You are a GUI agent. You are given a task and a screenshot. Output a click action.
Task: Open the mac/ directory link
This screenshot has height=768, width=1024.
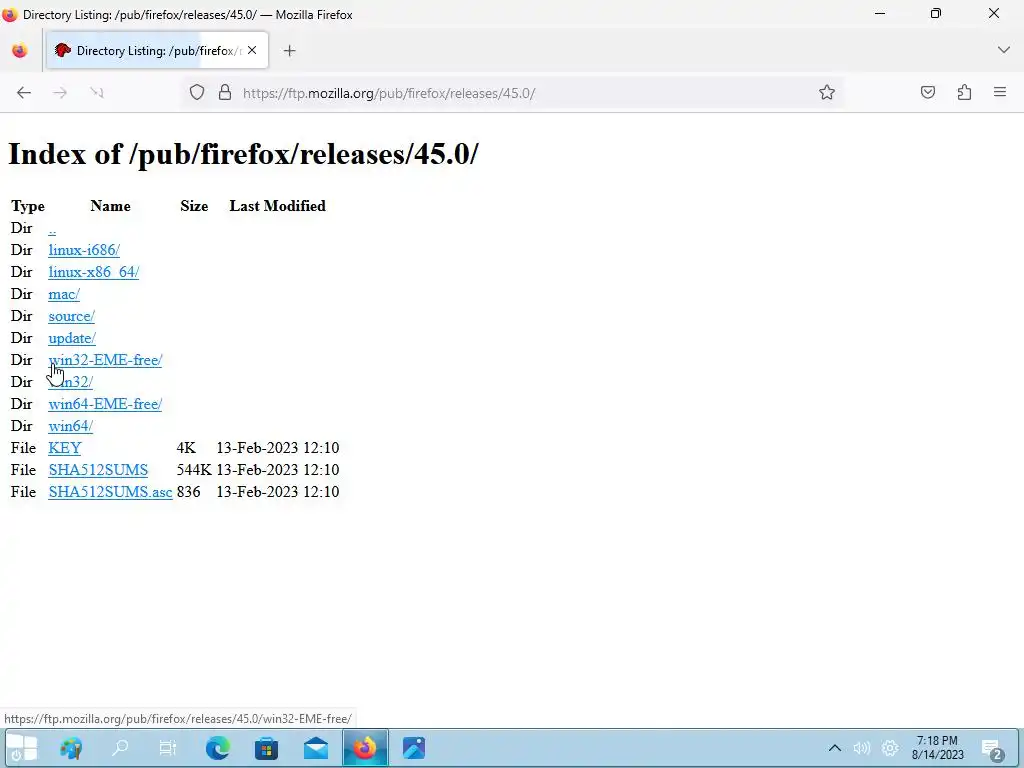pos(64,295)
